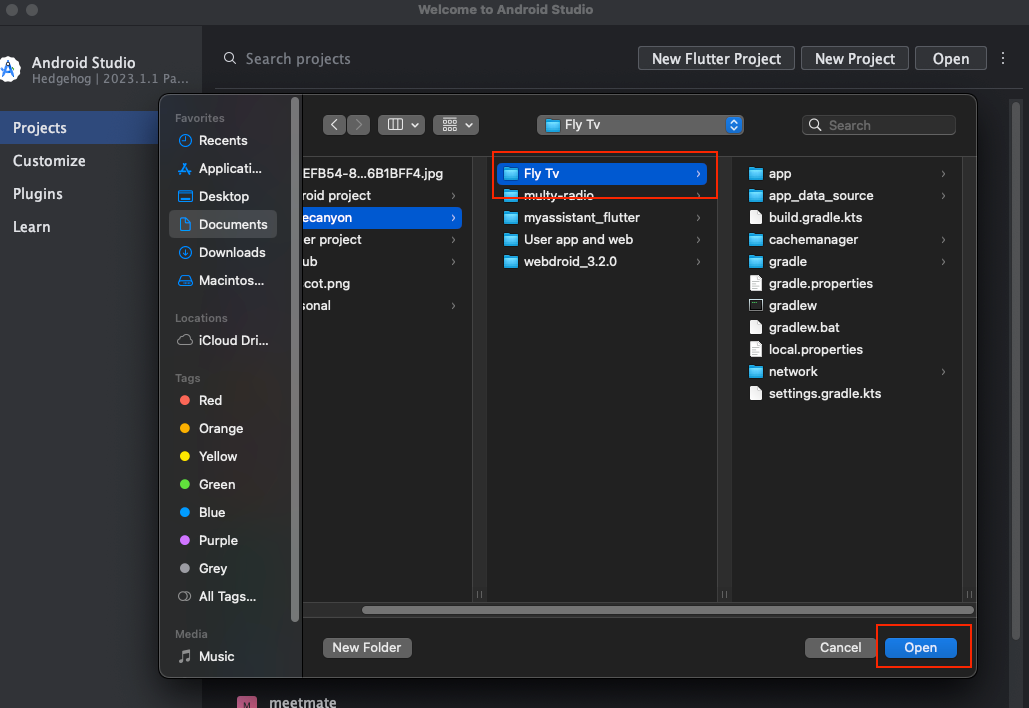Click the Music media item
This screenshot has width=1029, height=708.
(216, 657)
